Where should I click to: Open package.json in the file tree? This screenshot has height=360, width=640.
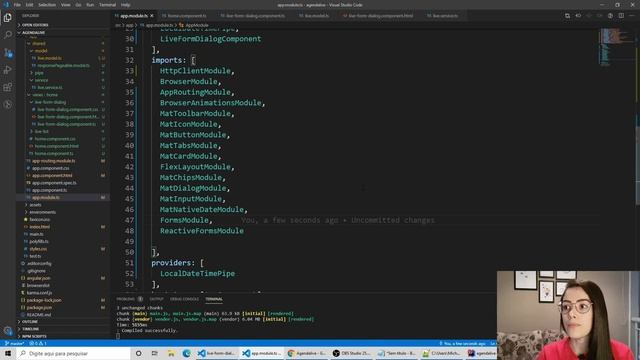point(39,307)
